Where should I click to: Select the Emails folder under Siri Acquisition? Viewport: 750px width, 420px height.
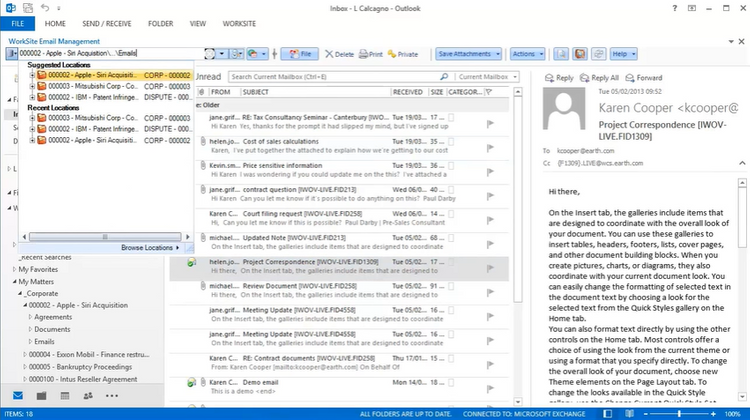click(x=44, y=342)
